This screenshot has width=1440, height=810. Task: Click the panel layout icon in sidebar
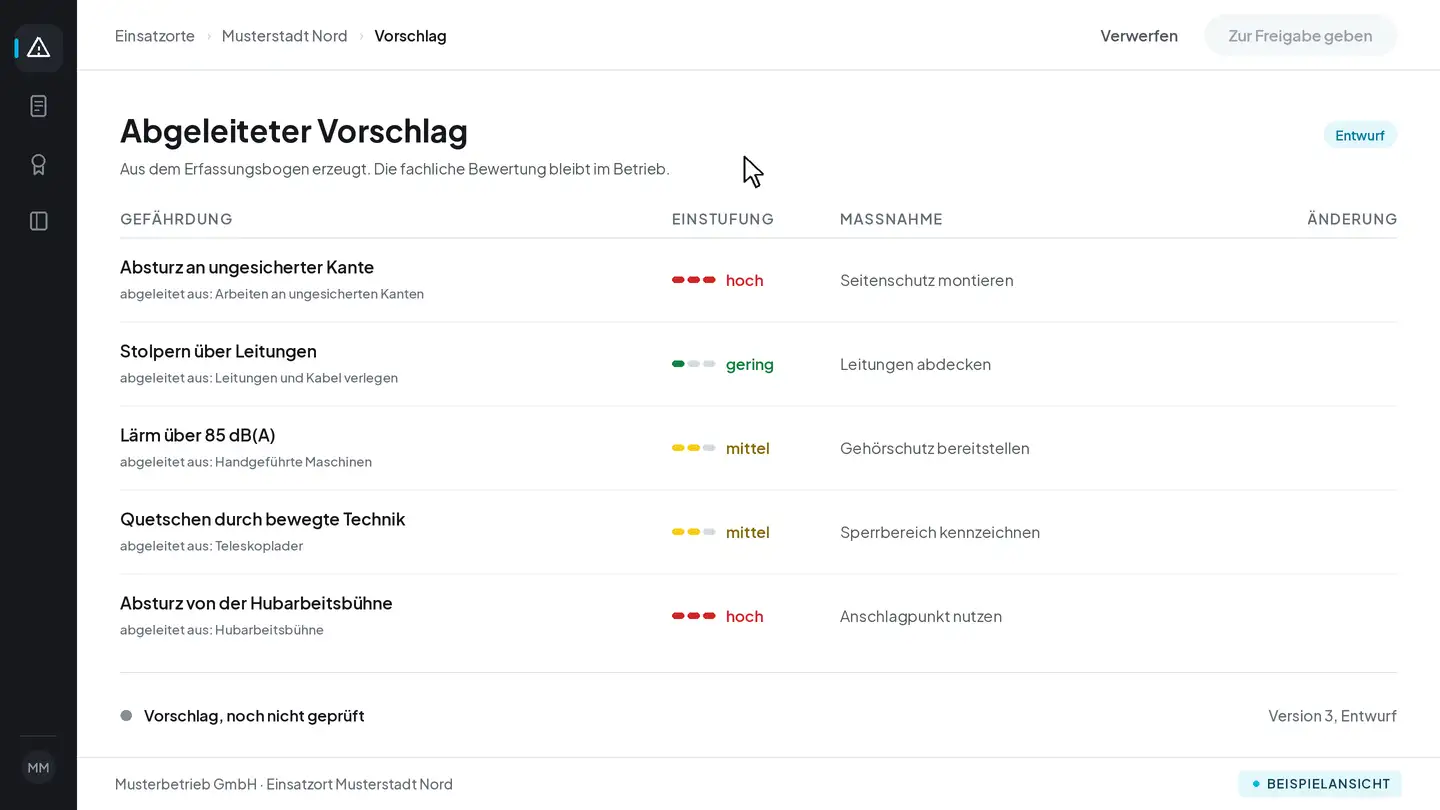(x=39, y=221)
